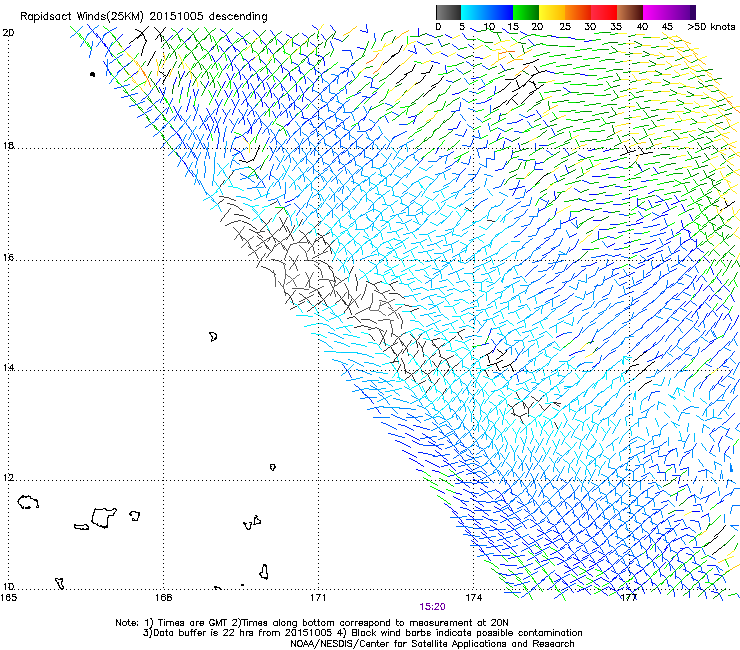Click latitude label '20' on the left axis
This screenshot has height=650, width=740.
pyautogui.click(x=8, y=33)
